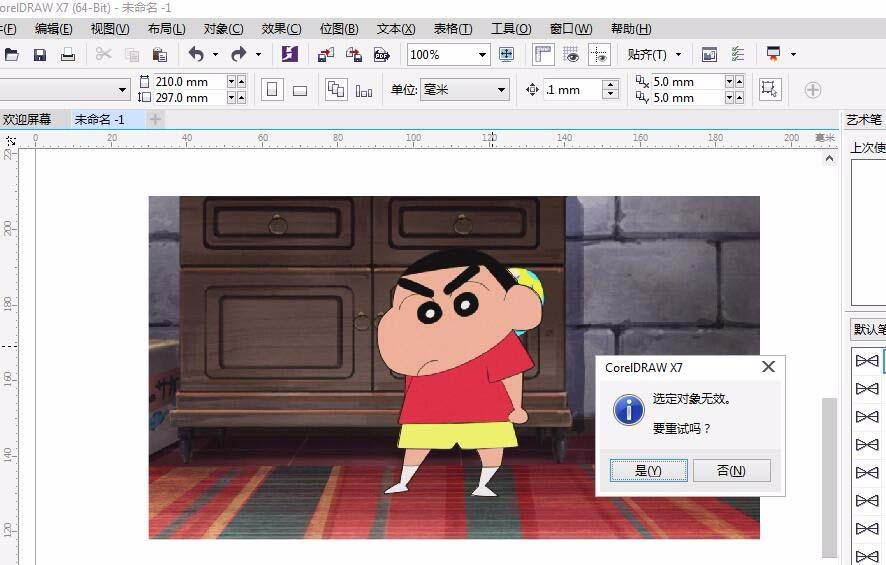This screenshot has width=886, height=565.
Task: Click the Export icon
Action: click(x=354, y=55)
